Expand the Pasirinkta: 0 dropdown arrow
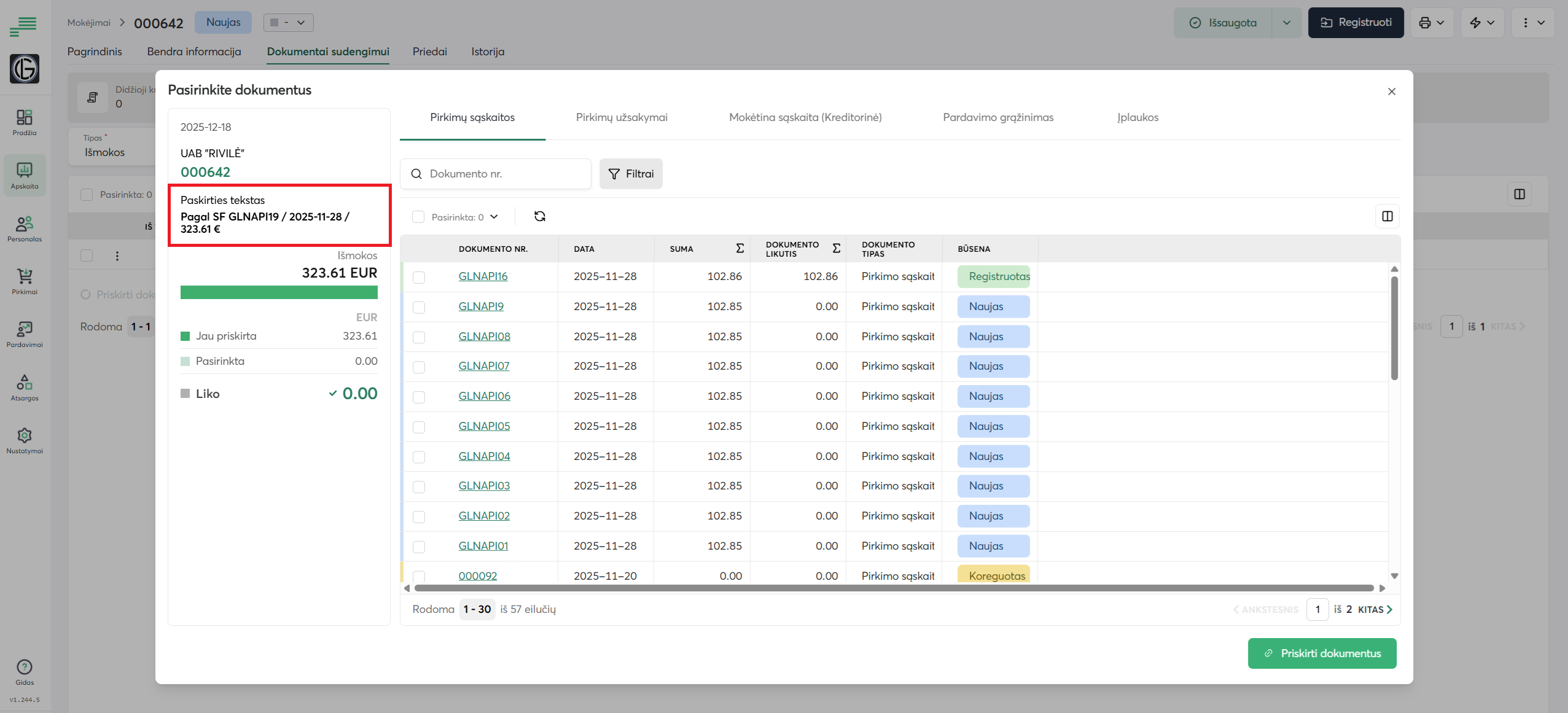Screen dimensions: 1568x713 coord(494,217)
